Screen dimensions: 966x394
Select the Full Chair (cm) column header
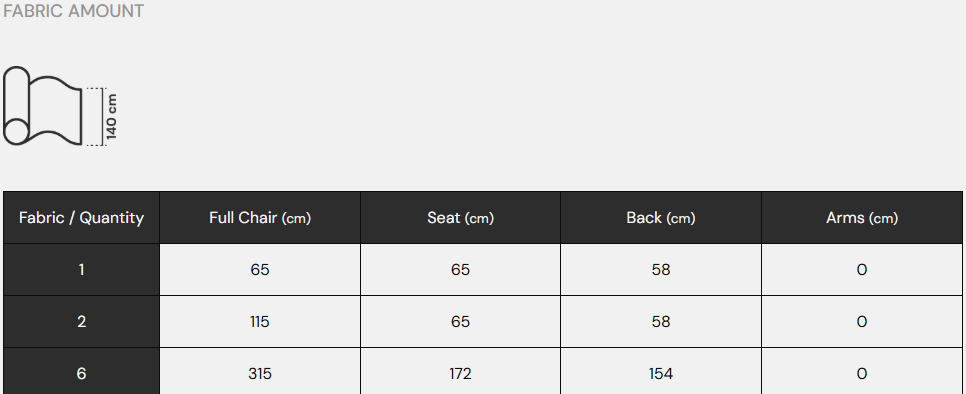click(x=260, y=217)
